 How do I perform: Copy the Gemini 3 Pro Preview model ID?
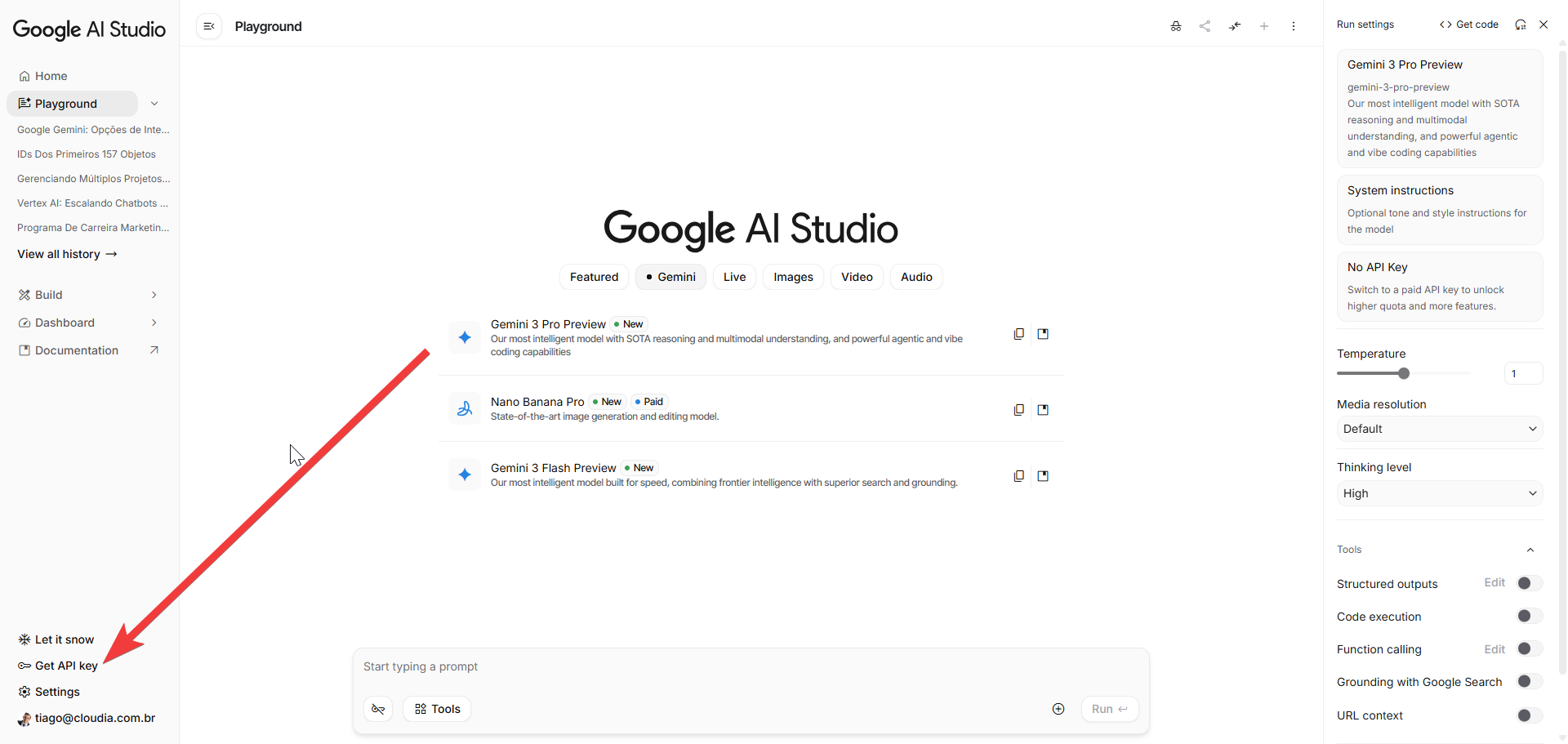[x=1019, y=334]
